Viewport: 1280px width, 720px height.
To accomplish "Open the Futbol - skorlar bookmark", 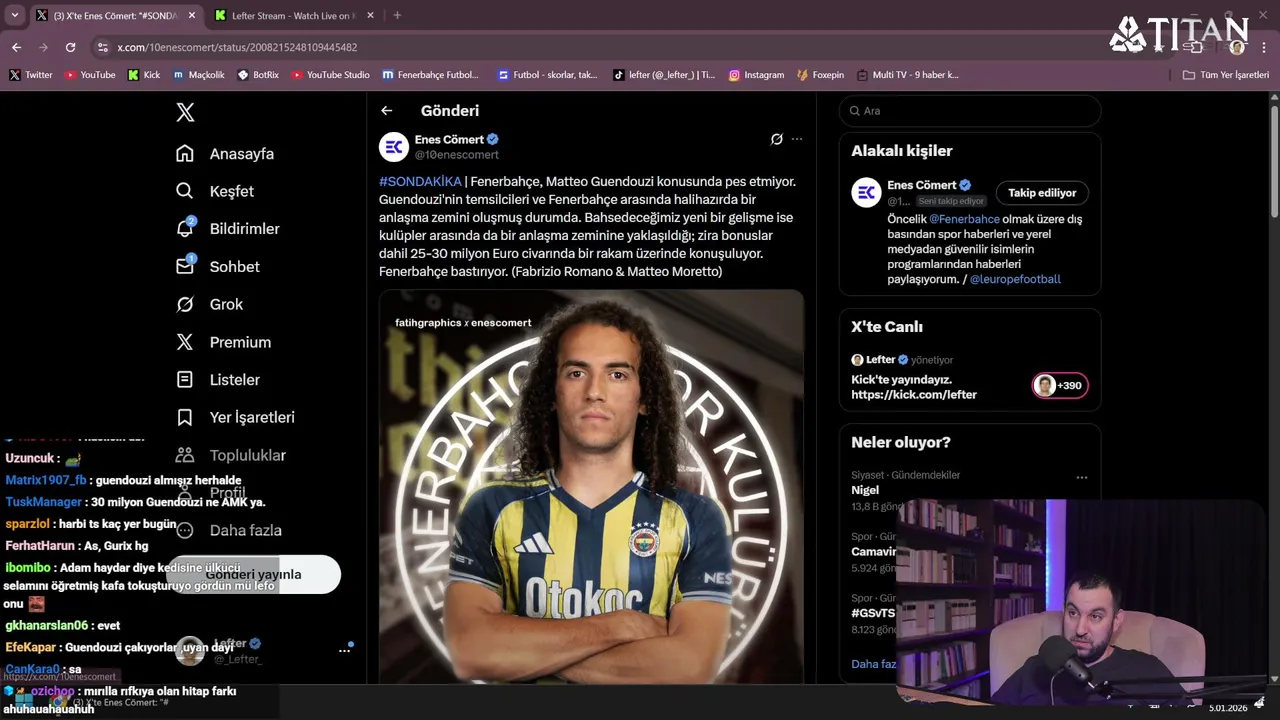I will [x=548, y=75].
